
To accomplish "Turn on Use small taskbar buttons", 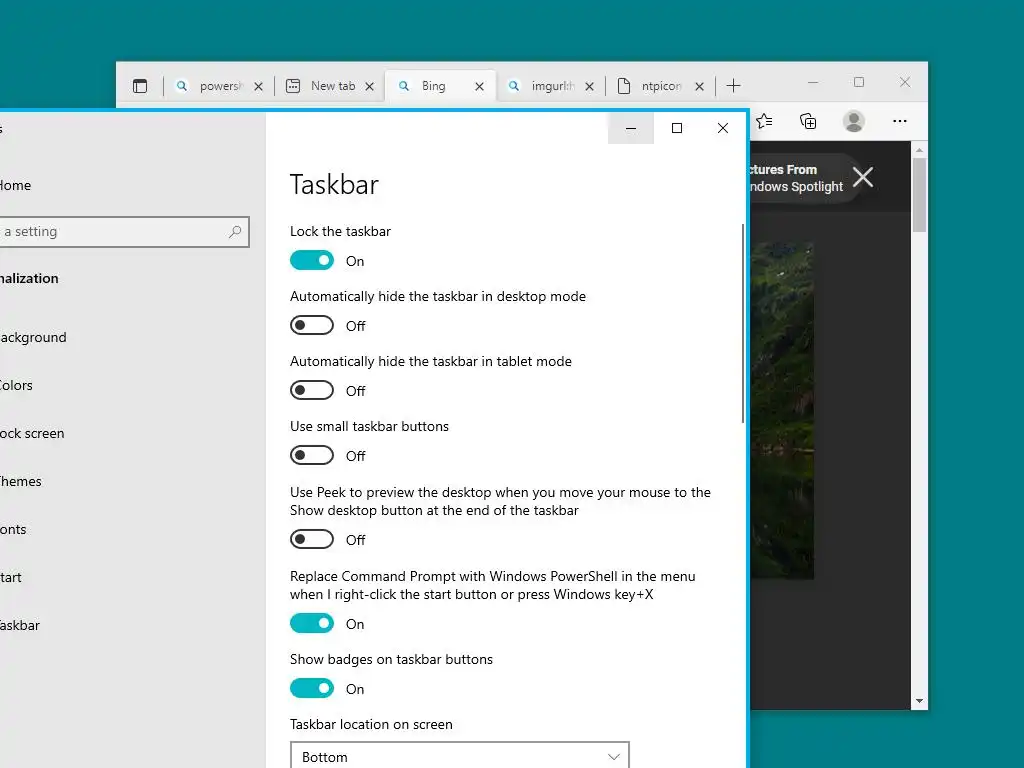I will [312, 455].
